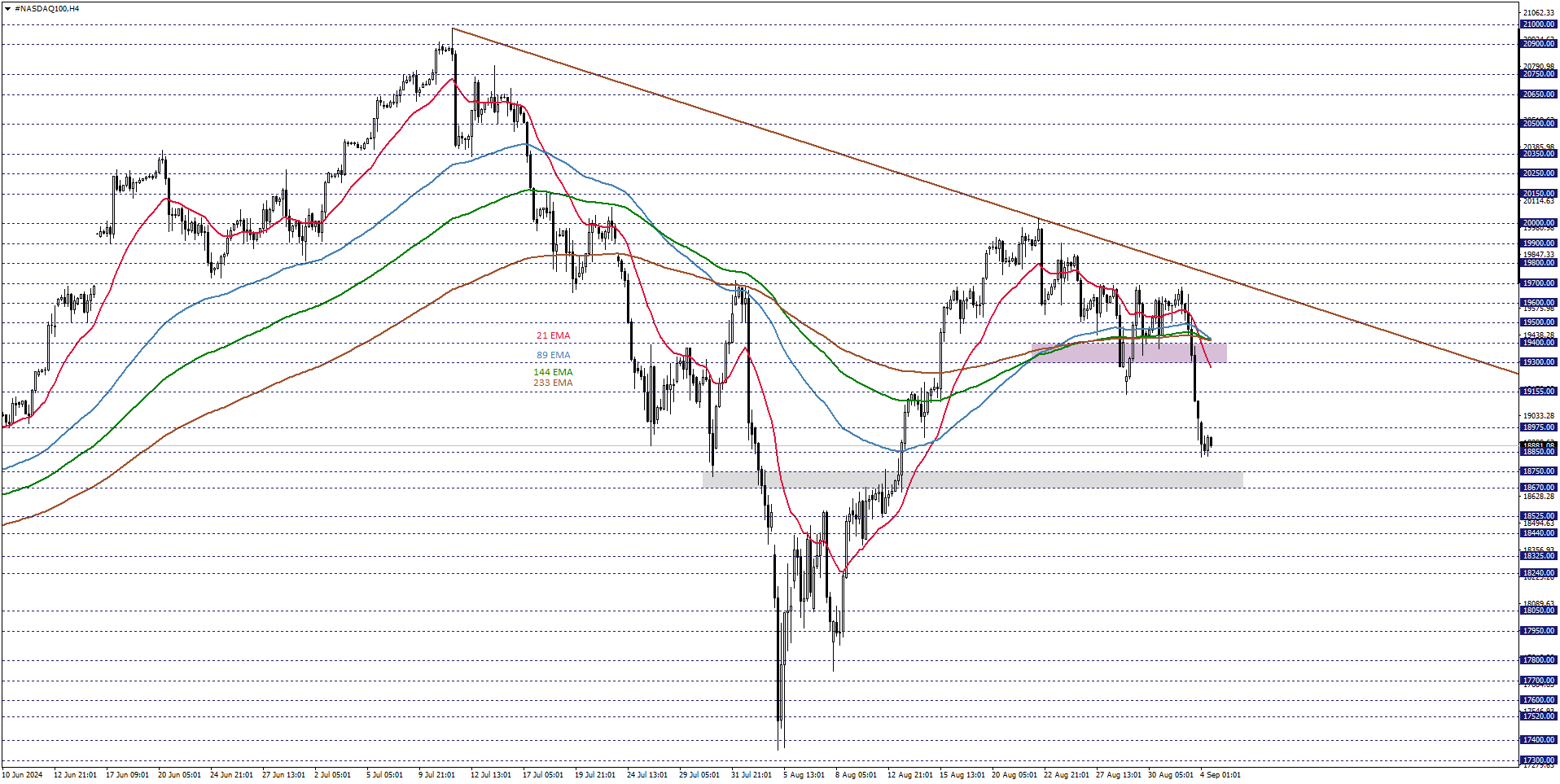Image resolution: width=1560 pixels, height=784 pixels.
Task: Click the 19500.00 price level label
Action: pyautogui.click(x=1539, y=322)
